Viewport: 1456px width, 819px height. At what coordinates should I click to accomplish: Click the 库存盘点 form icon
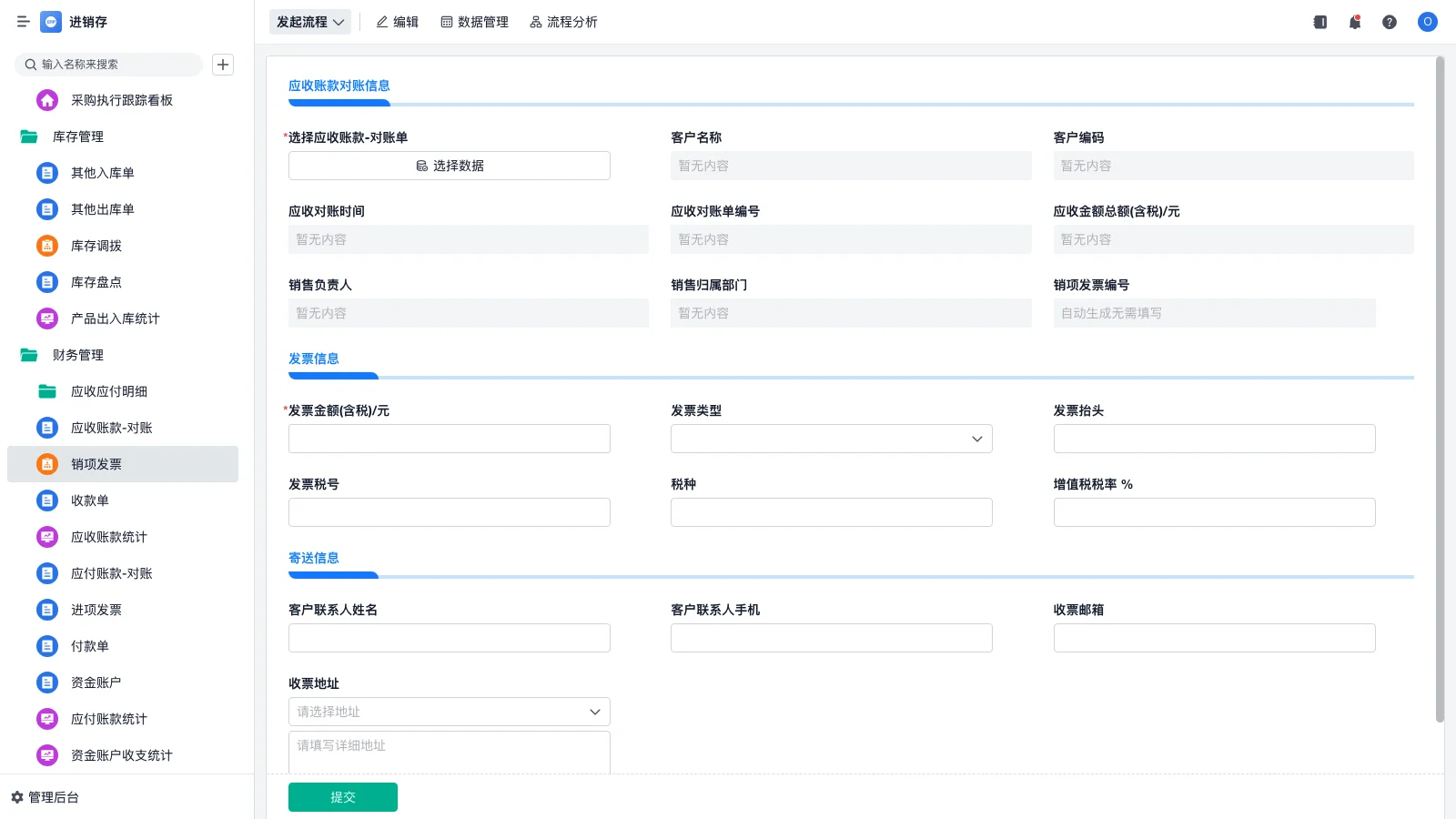(47, 282)
